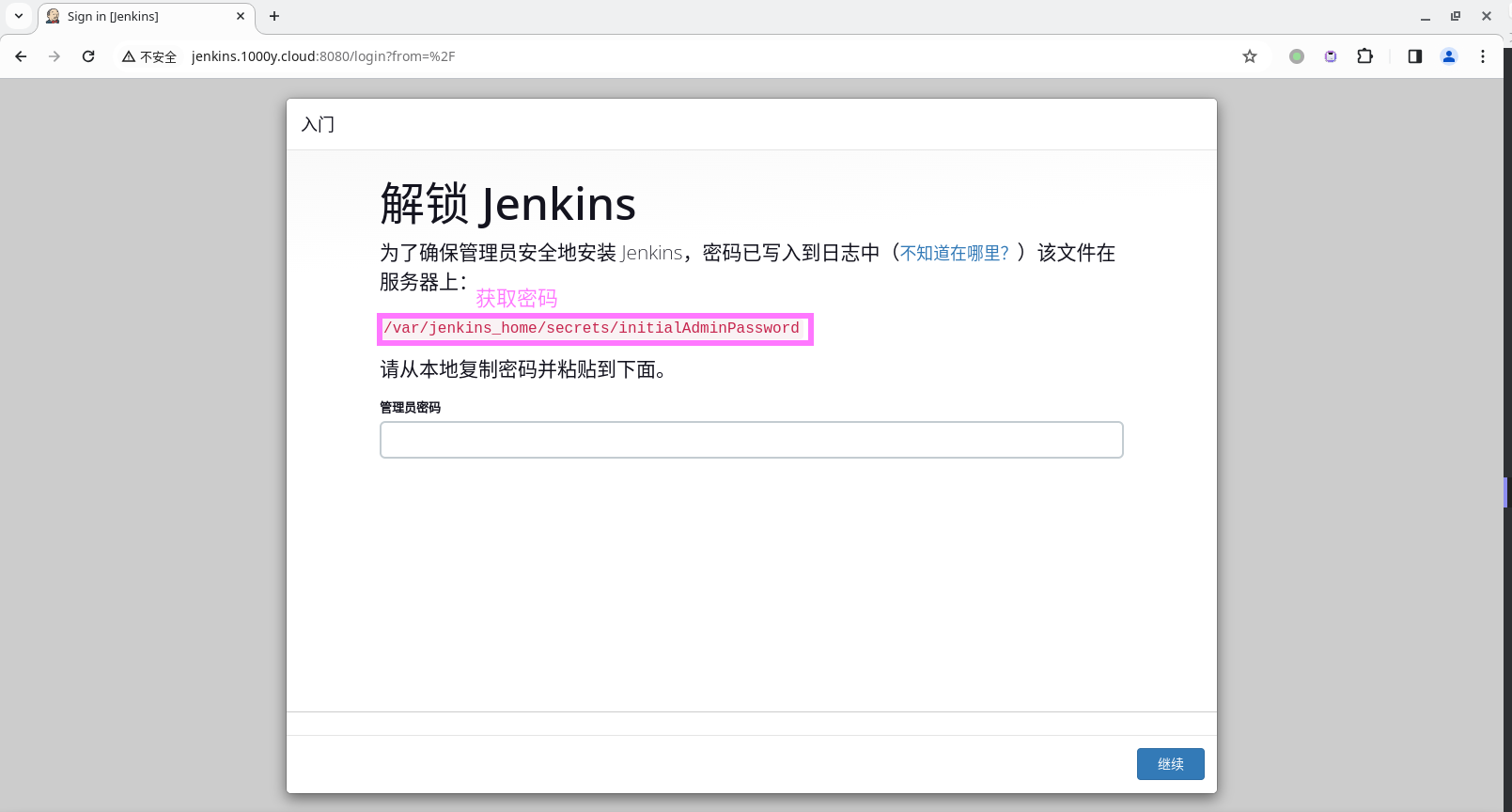Viewport: 1512px width, 812px height.
Task: Click the 请从本地复制密码并粘贴到下面 text
Action: (523, 369)
